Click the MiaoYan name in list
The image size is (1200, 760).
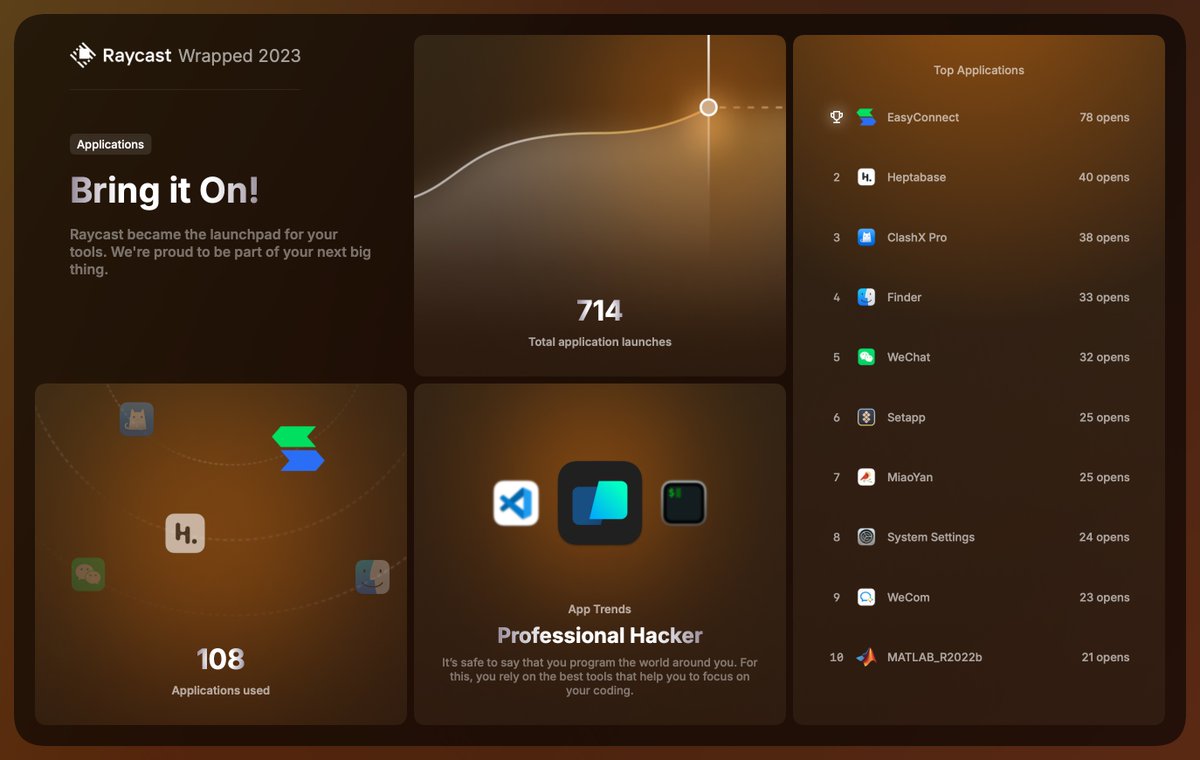click(910, 477)
